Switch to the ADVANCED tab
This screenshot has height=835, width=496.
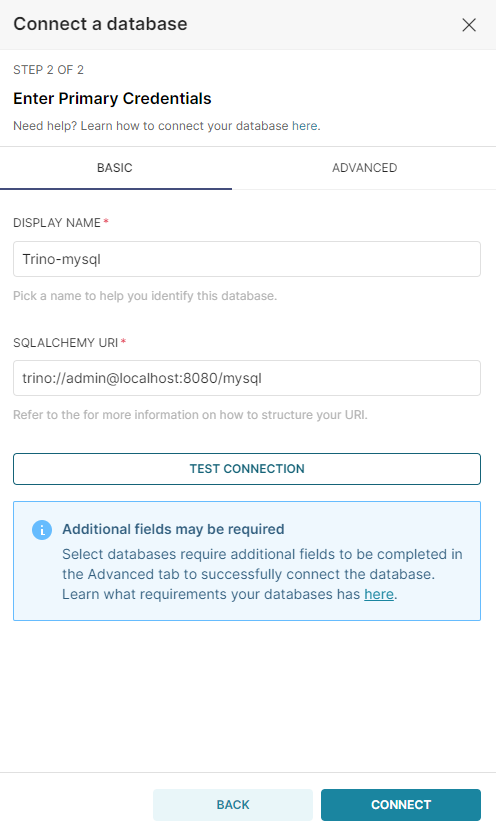click(364, 168)
